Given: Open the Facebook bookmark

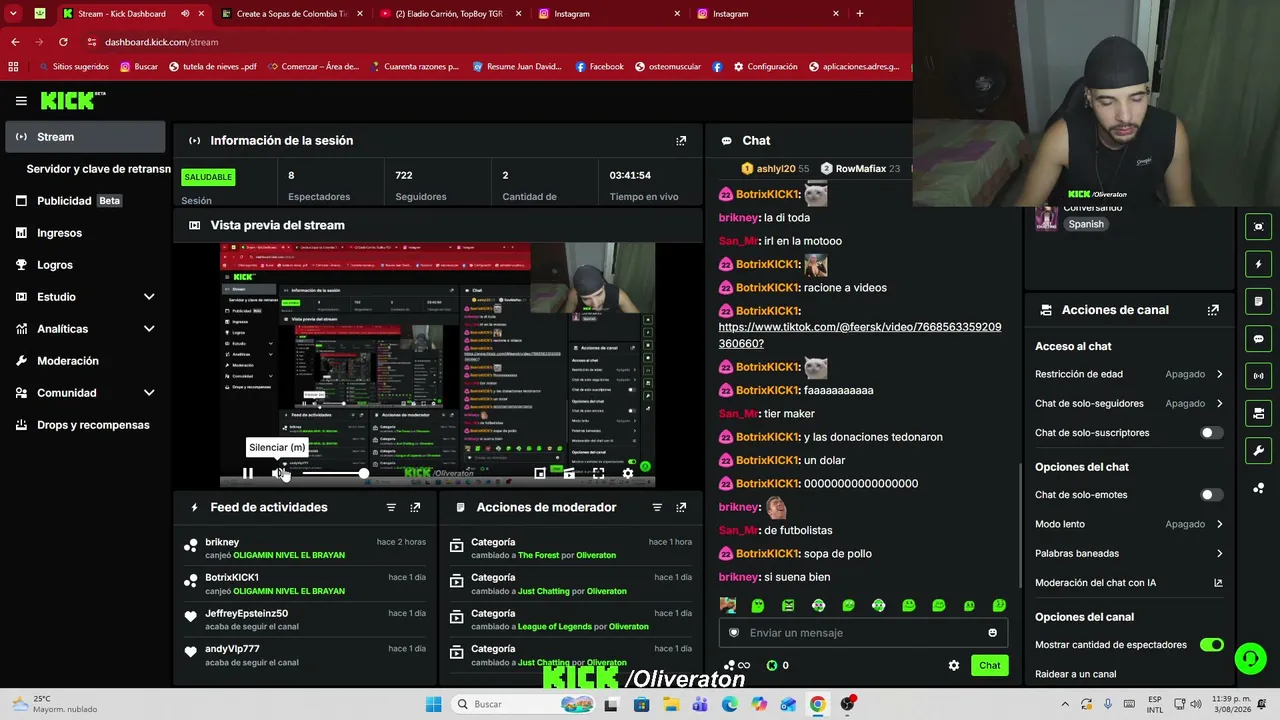Looking at the screenshot, I should point(599,67).
